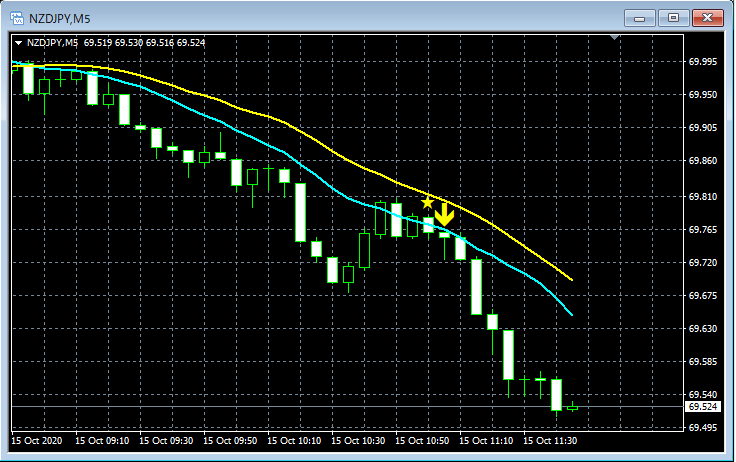736x462 pixels.
Task: Click the 69.860 price scale label
Action: click(x=703, y=161)
